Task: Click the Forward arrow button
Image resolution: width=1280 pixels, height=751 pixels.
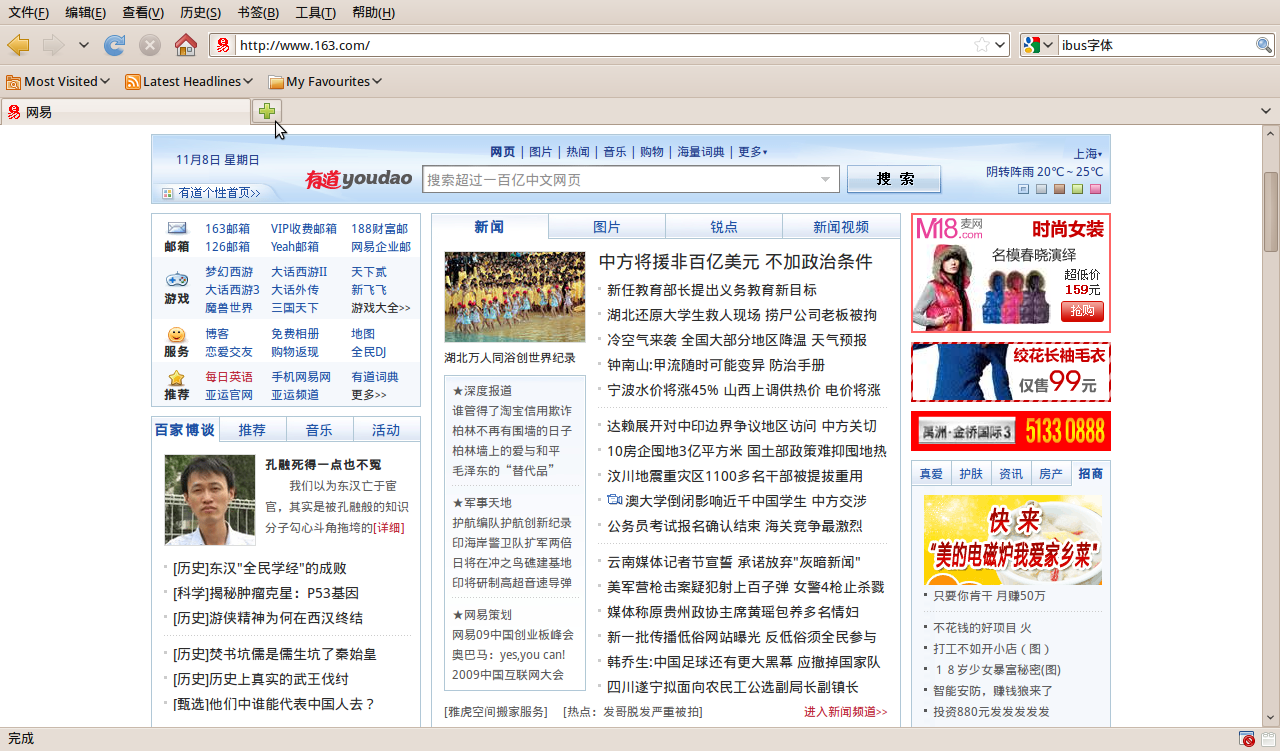Action: [53, 45]
